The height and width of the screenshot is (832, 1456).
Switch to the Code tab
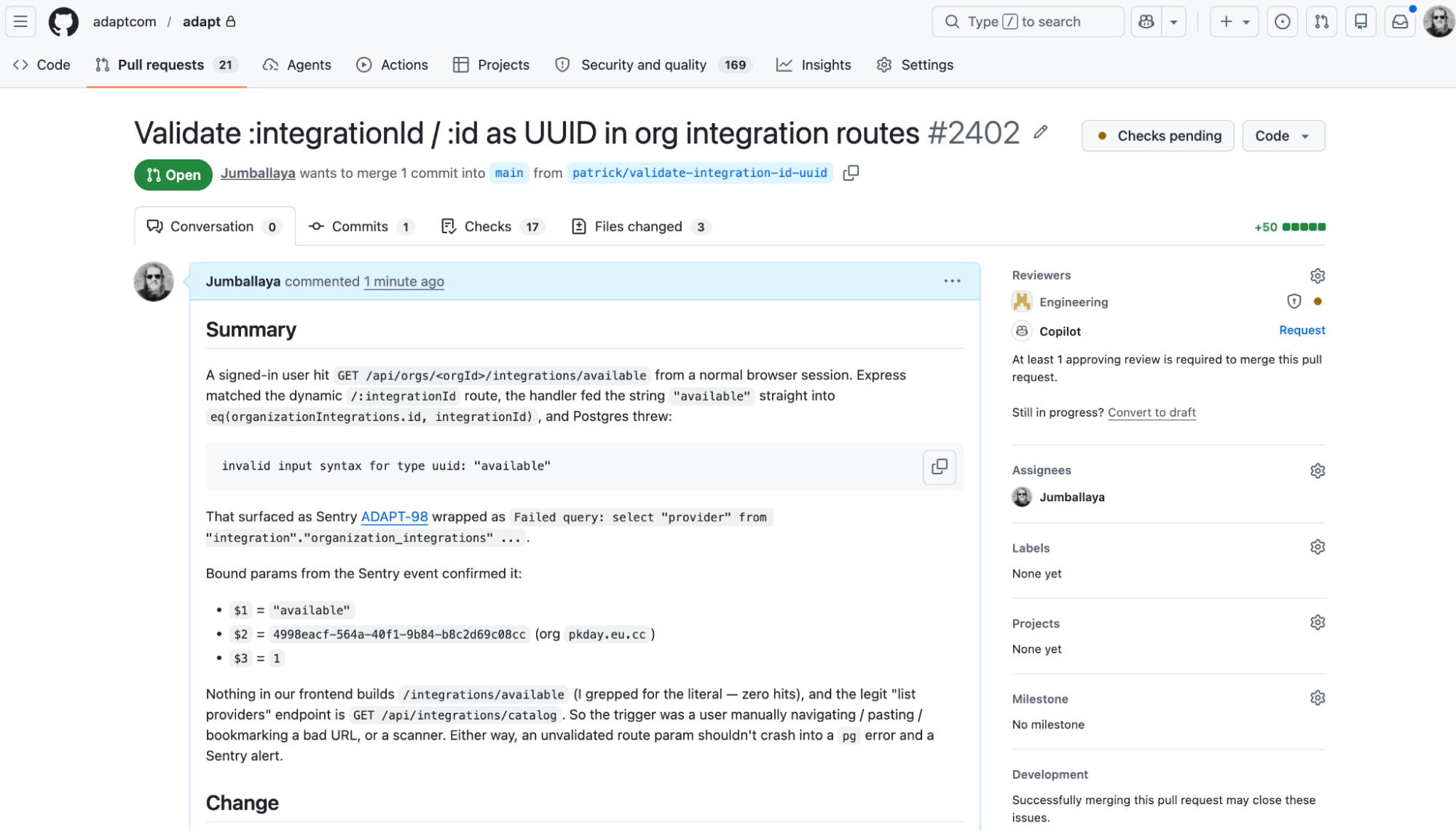pyautogui.click(x=42, y=65)
